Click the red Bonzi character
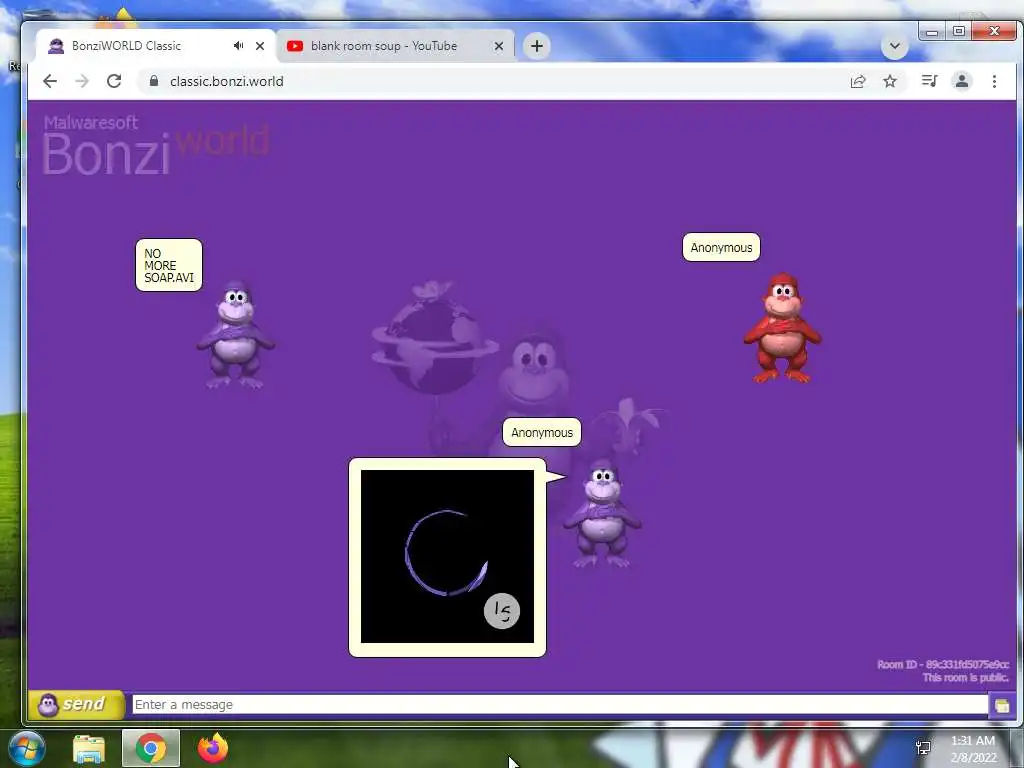 [782, 328]
